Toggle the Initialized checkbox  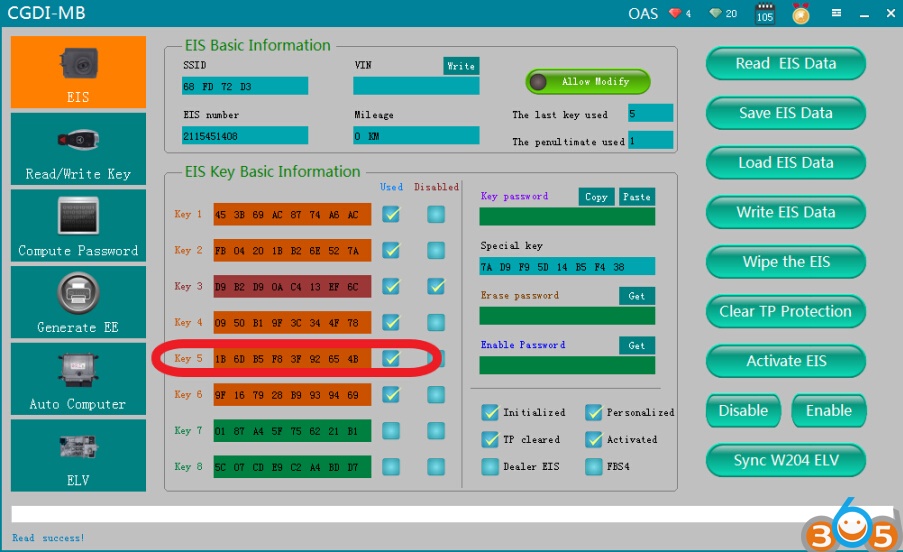coord(490,412)
